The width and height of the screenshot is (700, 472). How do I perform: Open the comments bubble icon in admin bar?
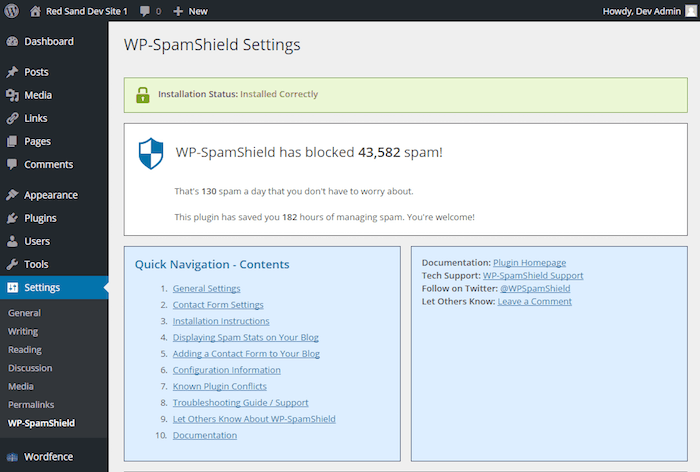(145, 11)
